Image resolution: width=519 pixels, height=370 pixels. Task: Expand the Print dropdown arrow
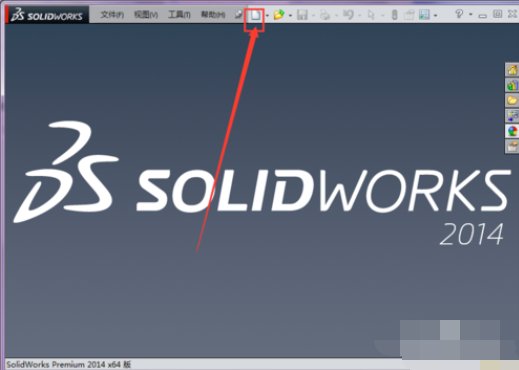tap(336, 16)
